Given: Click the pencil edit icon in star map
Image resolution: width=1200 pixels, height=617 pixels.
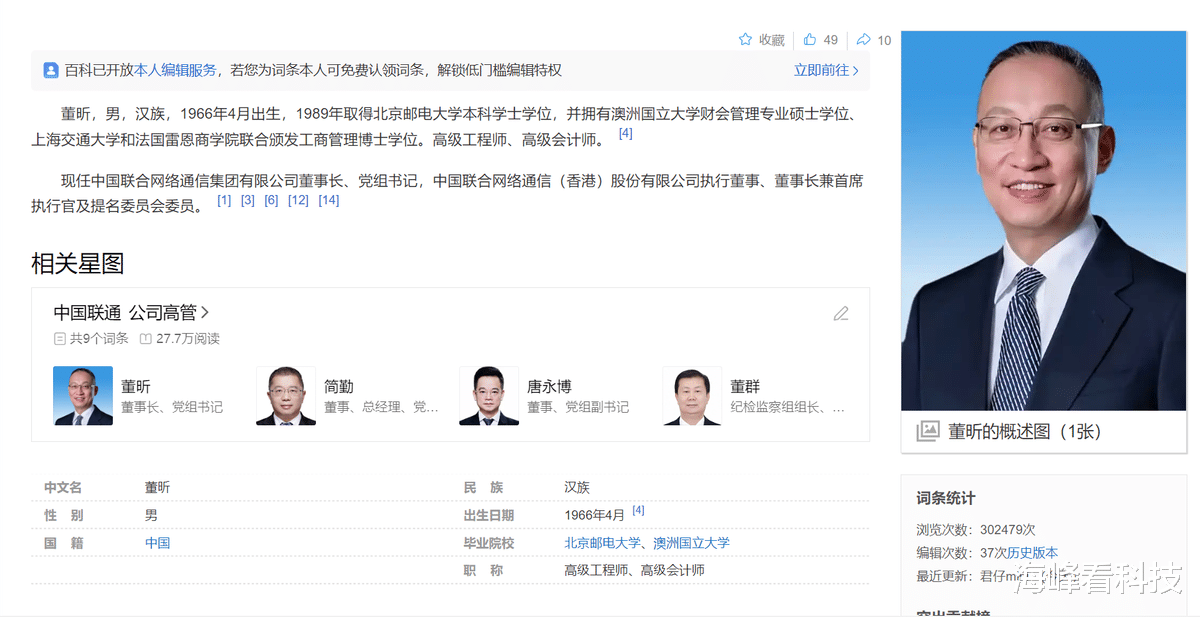Looking at the screenshot, I should (x=841, y=314).
